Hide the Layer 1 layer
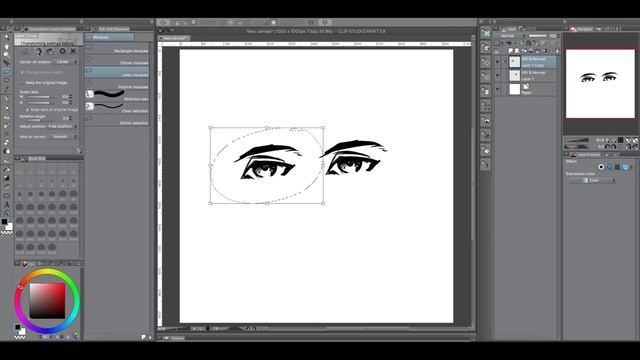 click(x=498, y=76)
